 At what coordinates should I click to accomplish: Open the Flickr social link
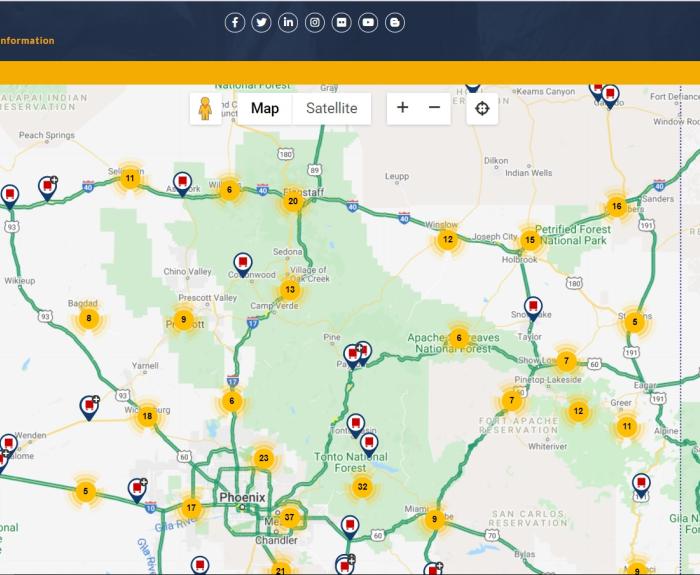[342, 22]
